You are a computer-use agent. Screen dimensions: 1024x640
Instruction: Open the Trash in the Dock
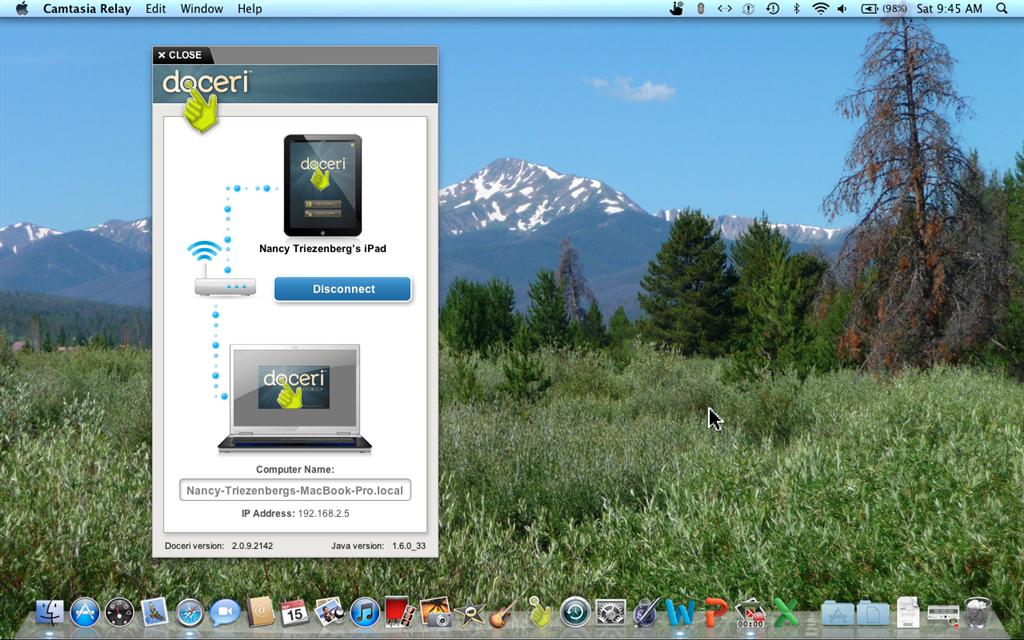click(x=978, y=613)
